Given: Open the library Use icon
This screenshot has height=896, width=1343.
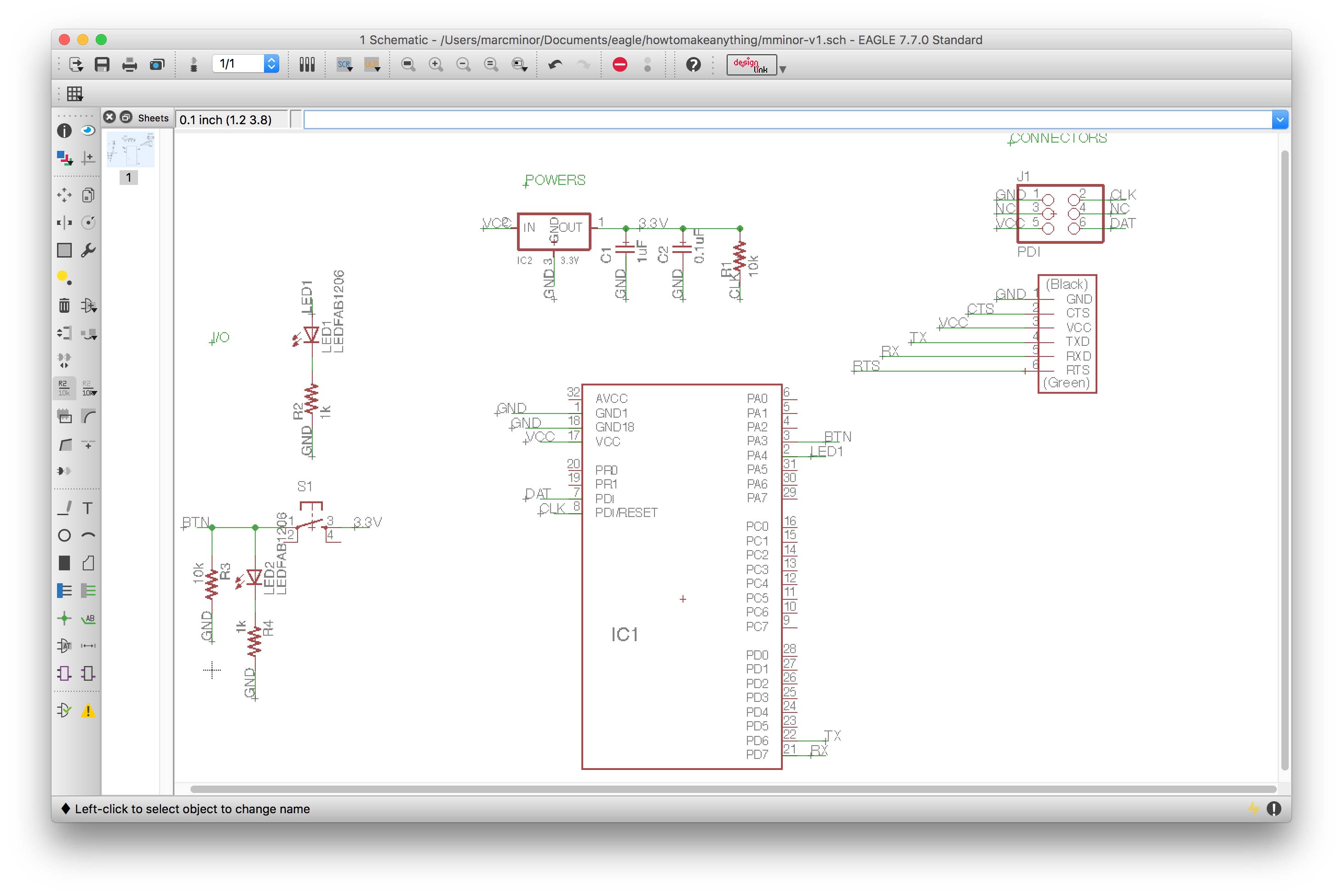Looking at the screenshot, I should (307, 64).
